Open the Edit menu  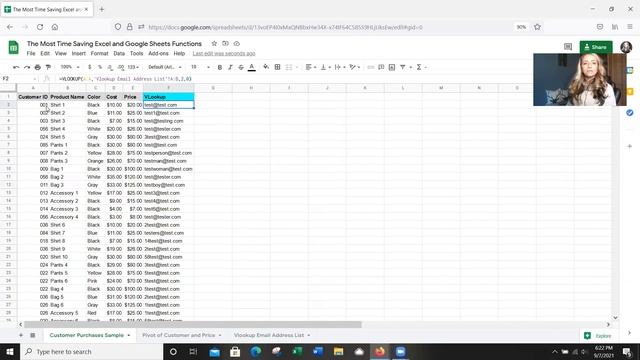[45, 53]
